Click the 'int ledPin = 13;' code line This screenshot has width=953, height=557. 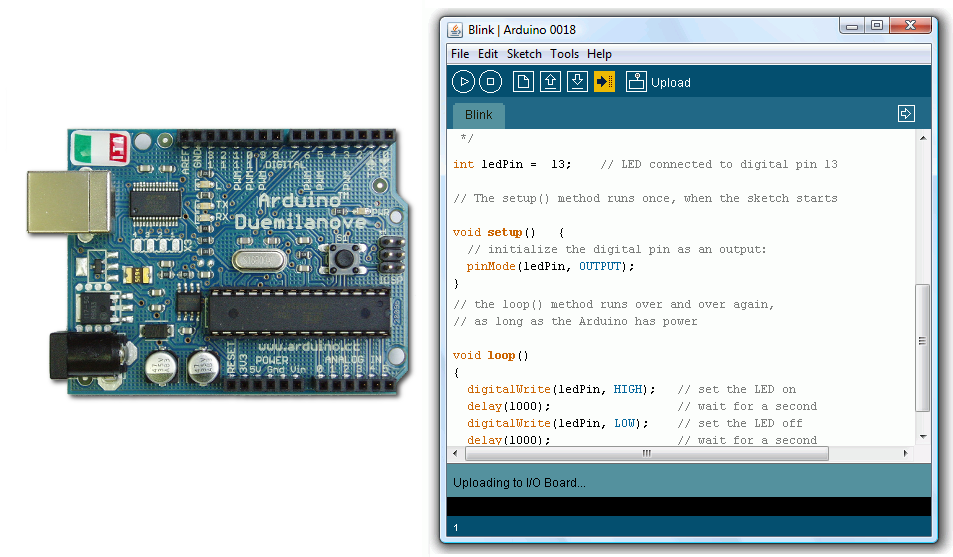[512, 164]
